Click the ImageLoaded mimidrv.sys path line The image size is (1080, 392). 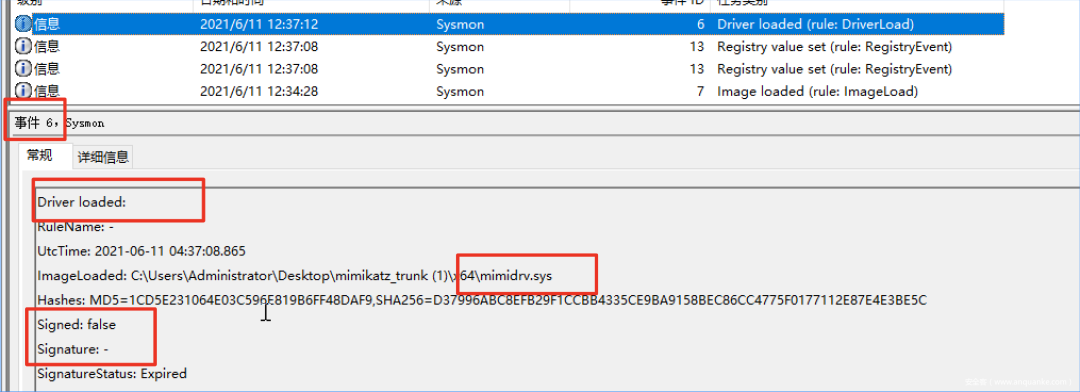click(x=295, y=276)
